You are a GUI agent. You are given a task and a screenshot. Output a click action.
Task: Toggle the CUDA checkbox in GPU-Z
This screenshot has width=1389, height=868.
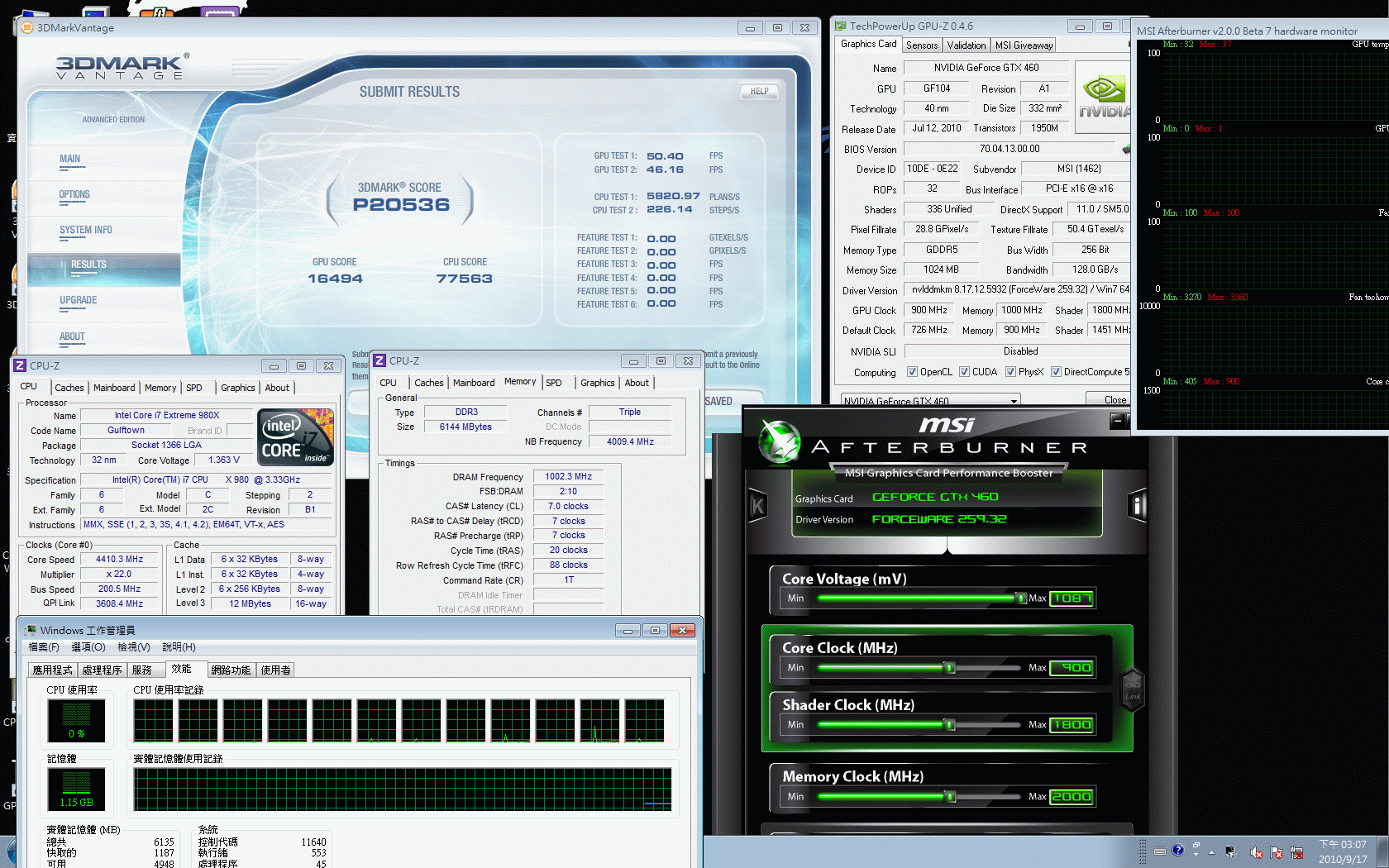(964, 372)
